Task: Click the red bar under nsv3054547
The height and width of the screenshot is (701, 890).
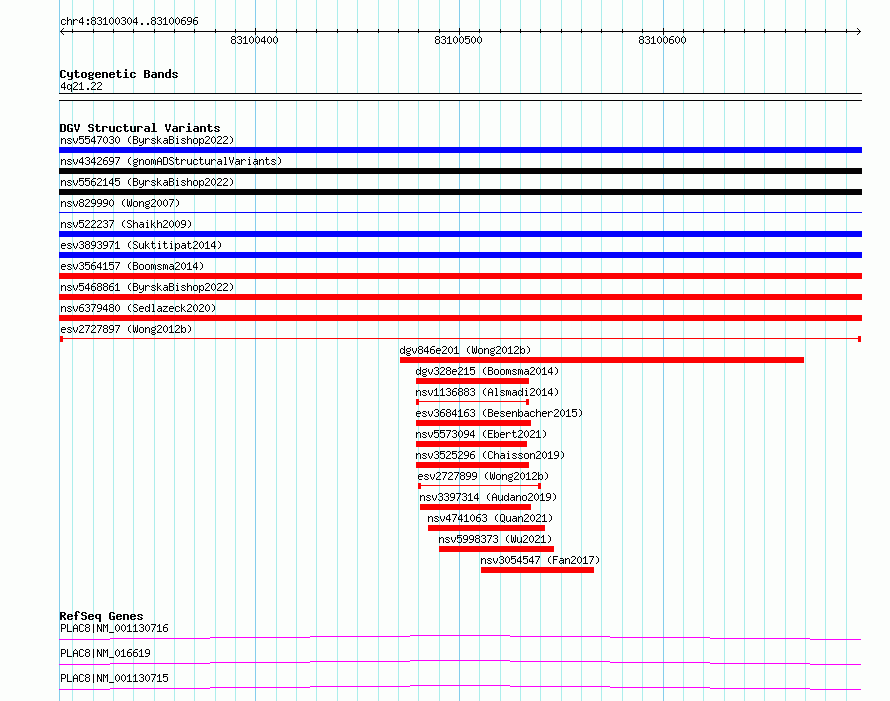Action: point(537,570)
